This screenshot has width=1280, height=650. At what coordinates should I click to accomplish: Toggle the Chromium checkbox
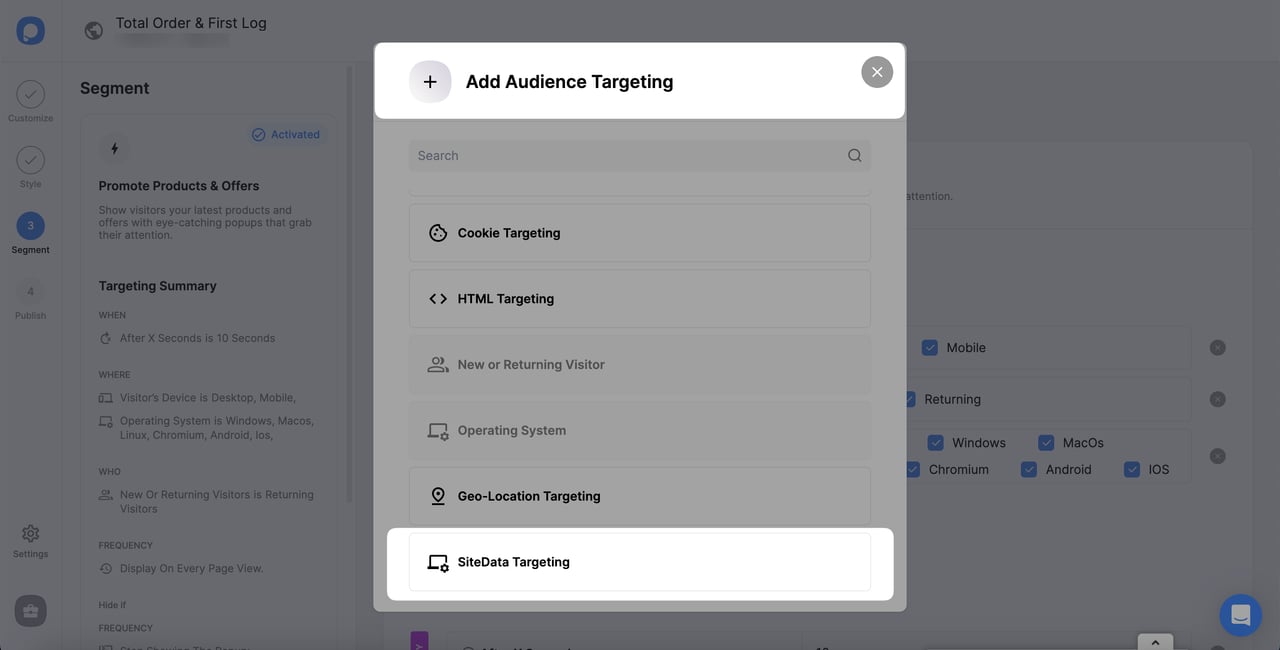(x=912, y=469)
